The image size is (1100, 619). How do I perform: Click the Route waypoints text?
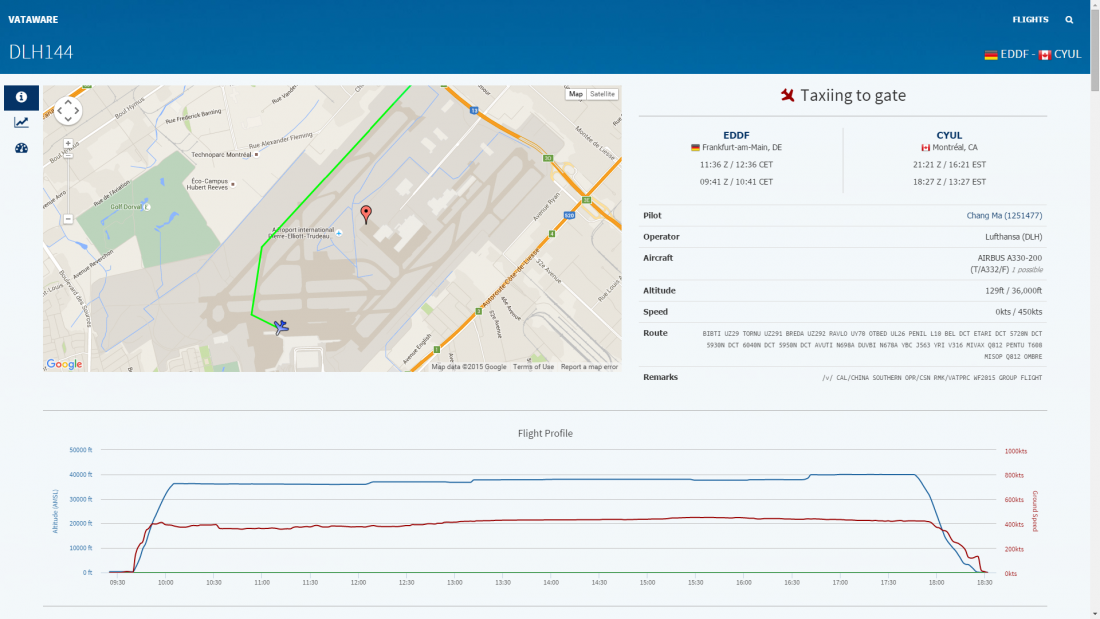click(872, 345)
